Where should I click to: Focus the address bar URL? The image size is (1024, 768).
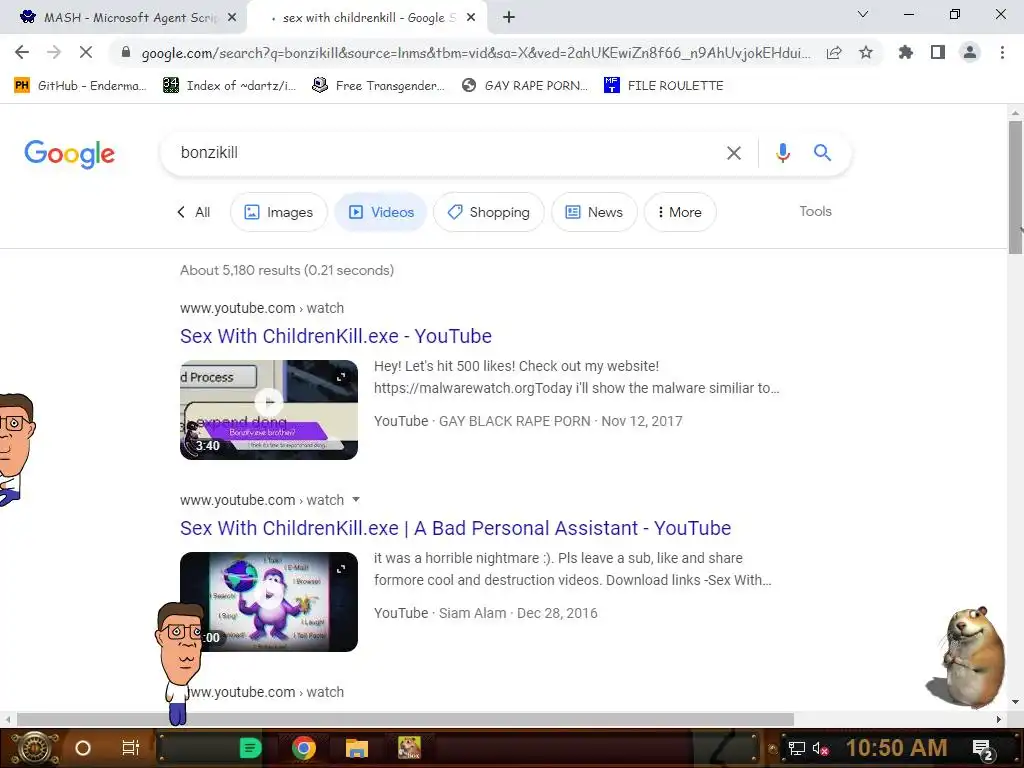pyautogui.click(x=475, y=53)
